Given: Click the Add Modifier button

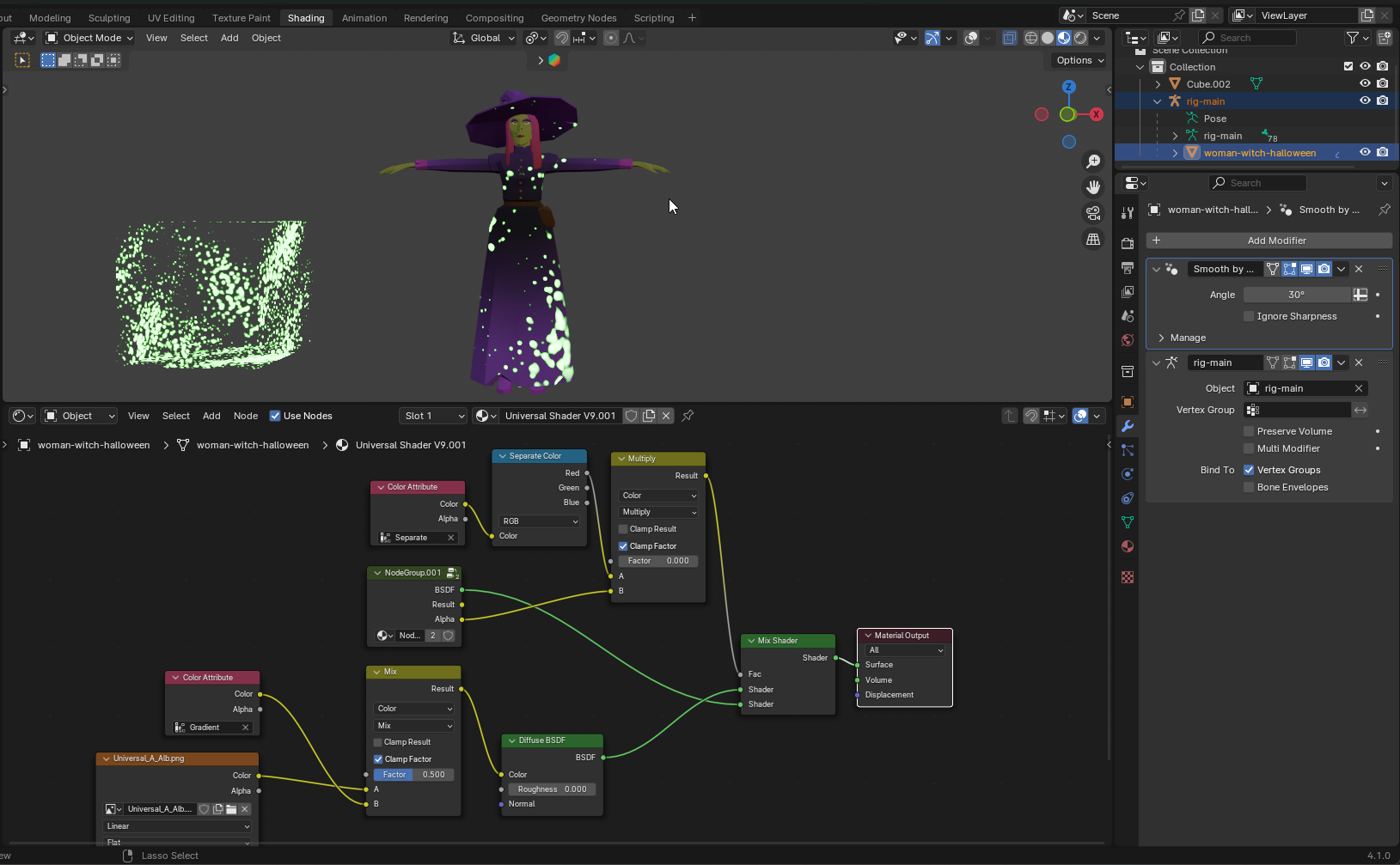Looking at the screenshot, I should click(x=1276, y=241).
